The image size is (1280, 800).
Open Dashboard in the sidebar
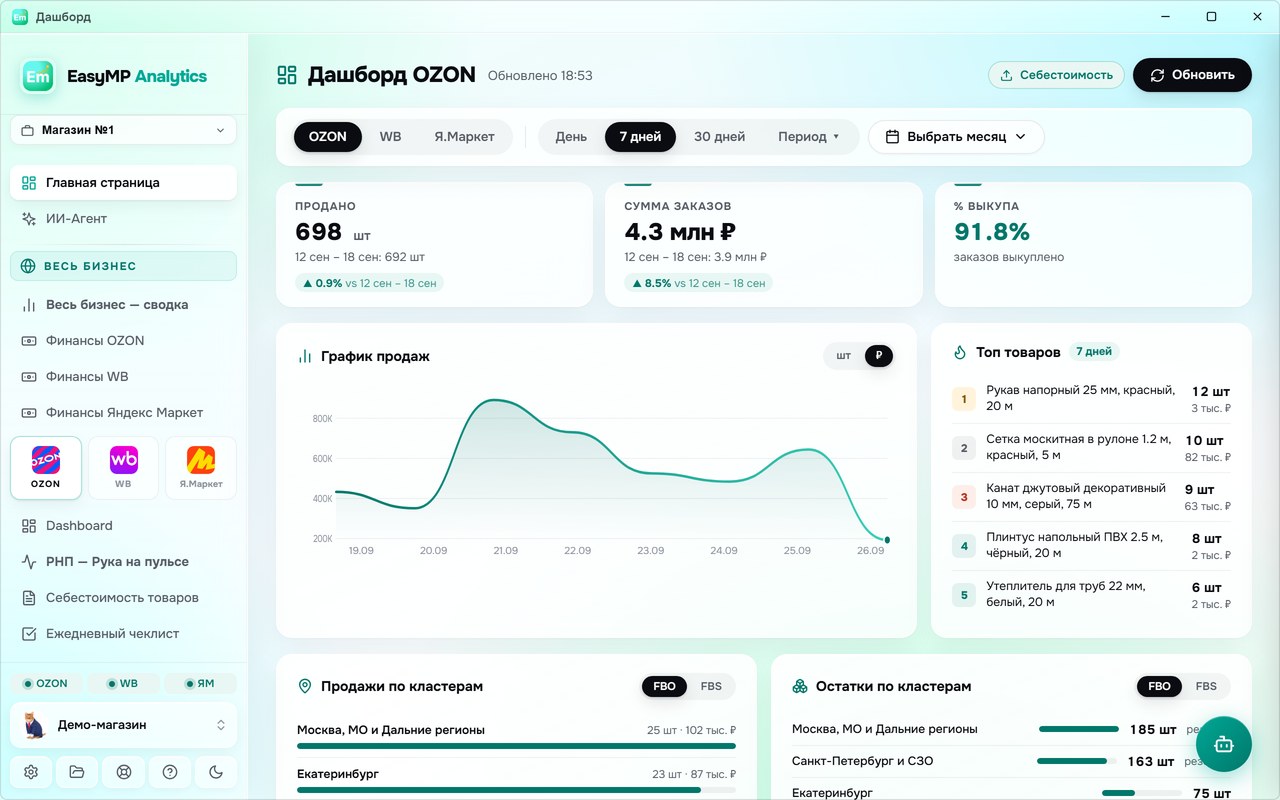pyautogui.click(x=124, y=526)
